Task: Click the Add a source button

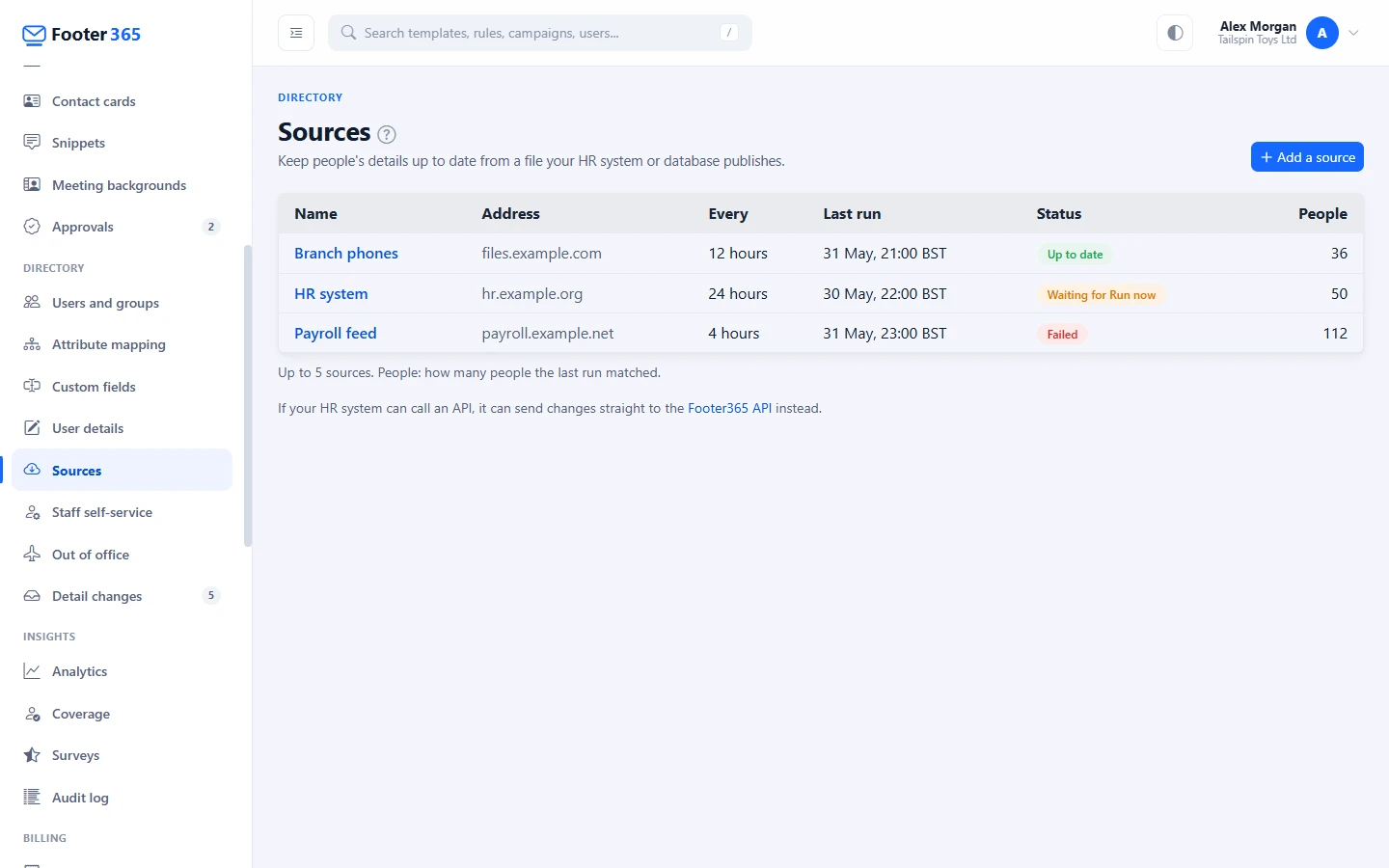Action: click(x=1307, y=157)
